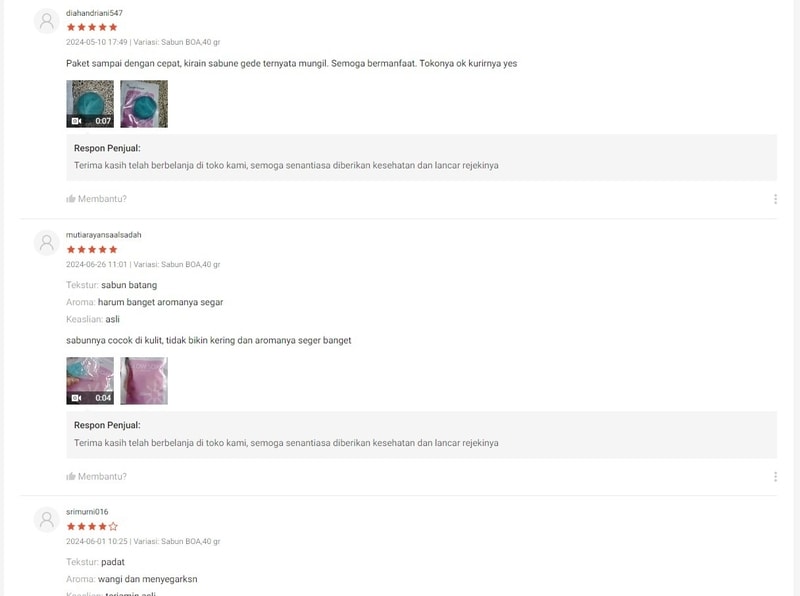The width and height of the screenshot is (800, 596).
Task: Click srimurni016's profile avatar icon
Action: tap(46, 520)
